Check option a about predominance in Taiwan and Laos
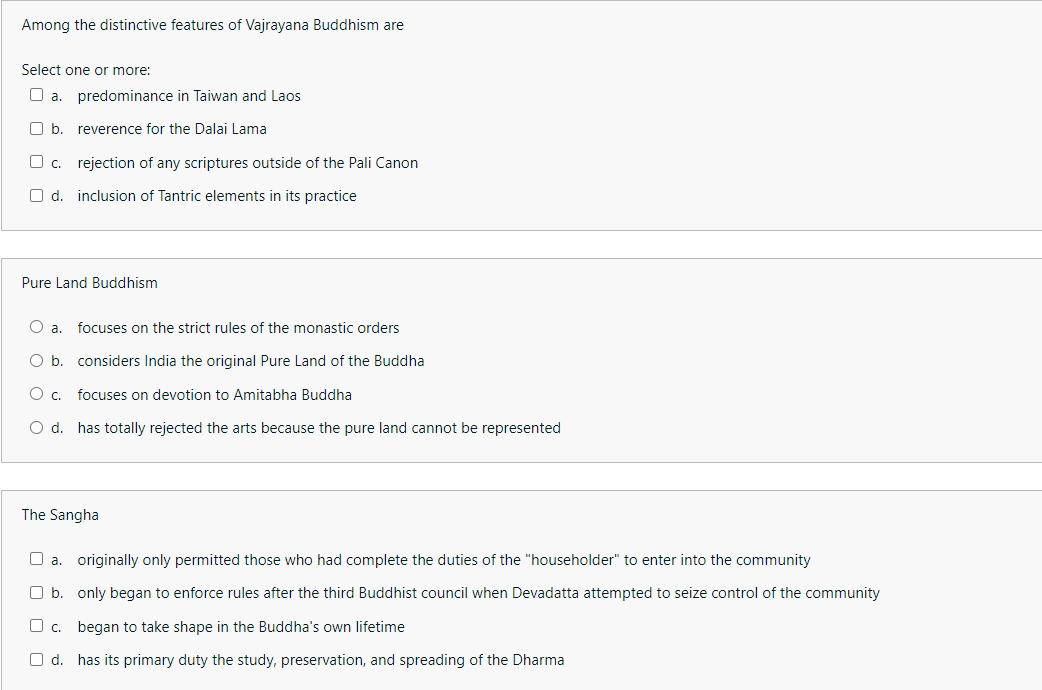 (x=36, y=94)
